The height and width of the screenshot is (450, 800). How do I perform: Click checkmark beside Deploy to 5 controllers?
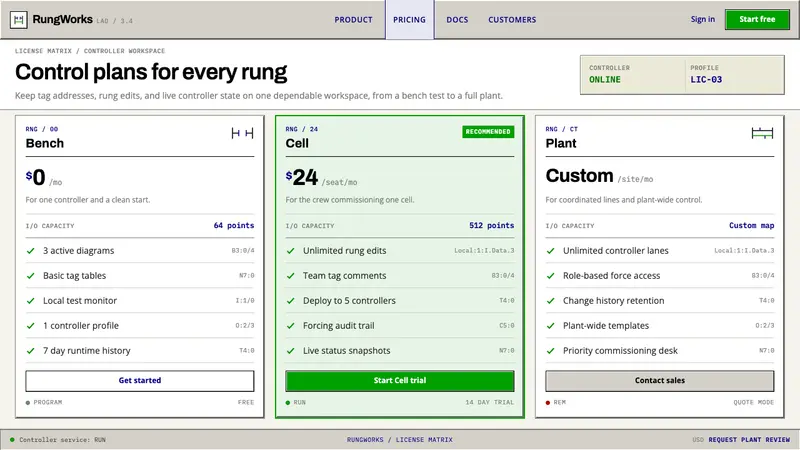(x=291, y=301)
